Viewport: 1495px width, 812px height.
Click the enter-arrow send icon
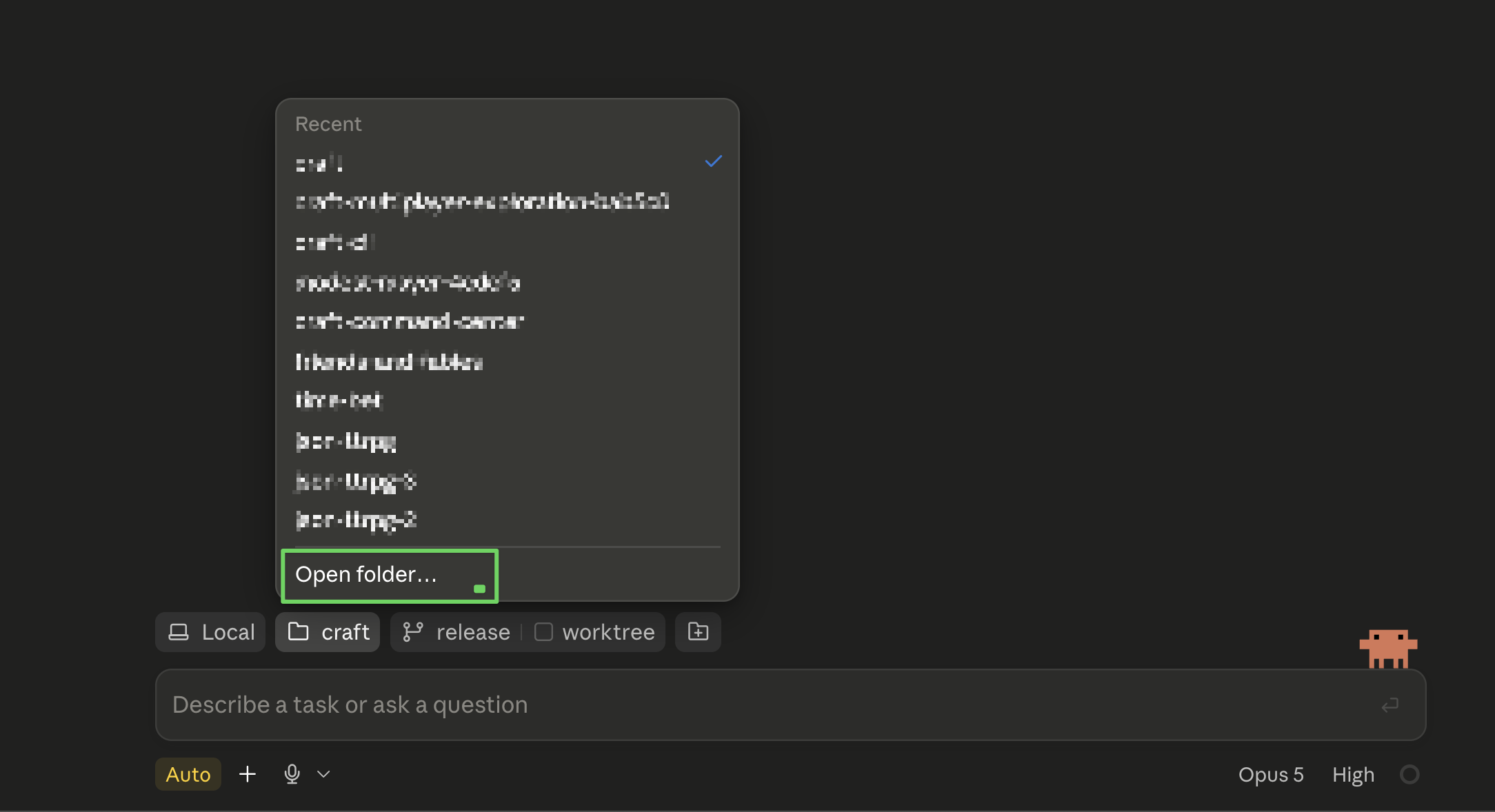point(1390,705)
